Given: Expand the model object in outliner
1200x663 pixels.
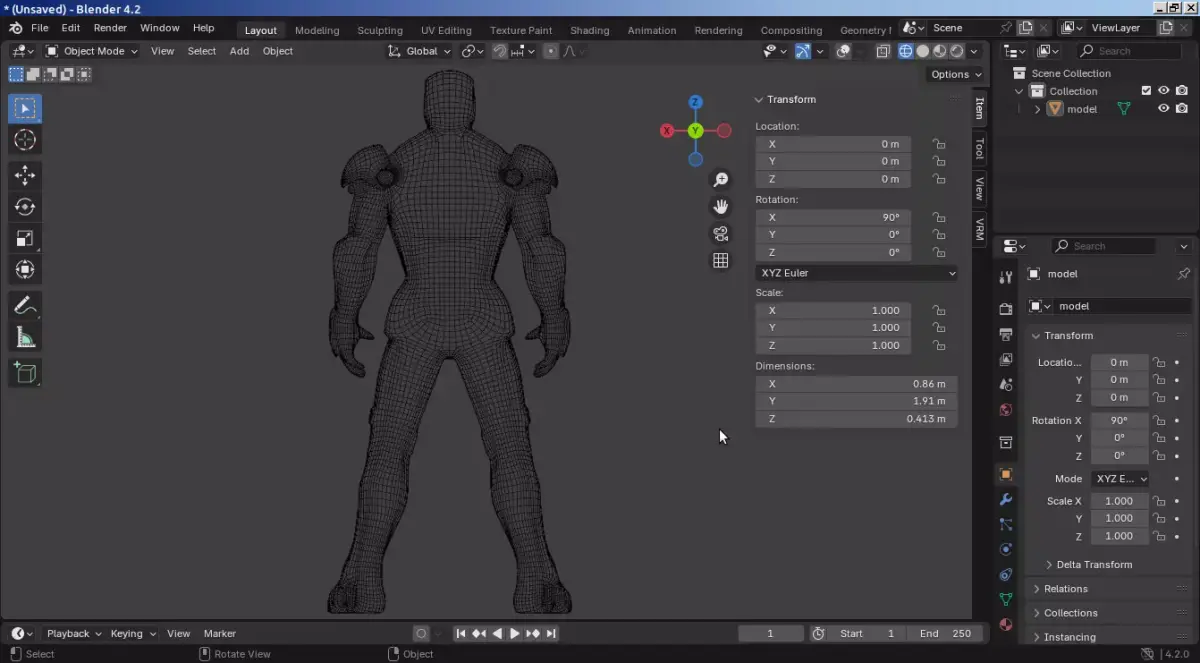Looking at the screenshot, I should 1037,109.
